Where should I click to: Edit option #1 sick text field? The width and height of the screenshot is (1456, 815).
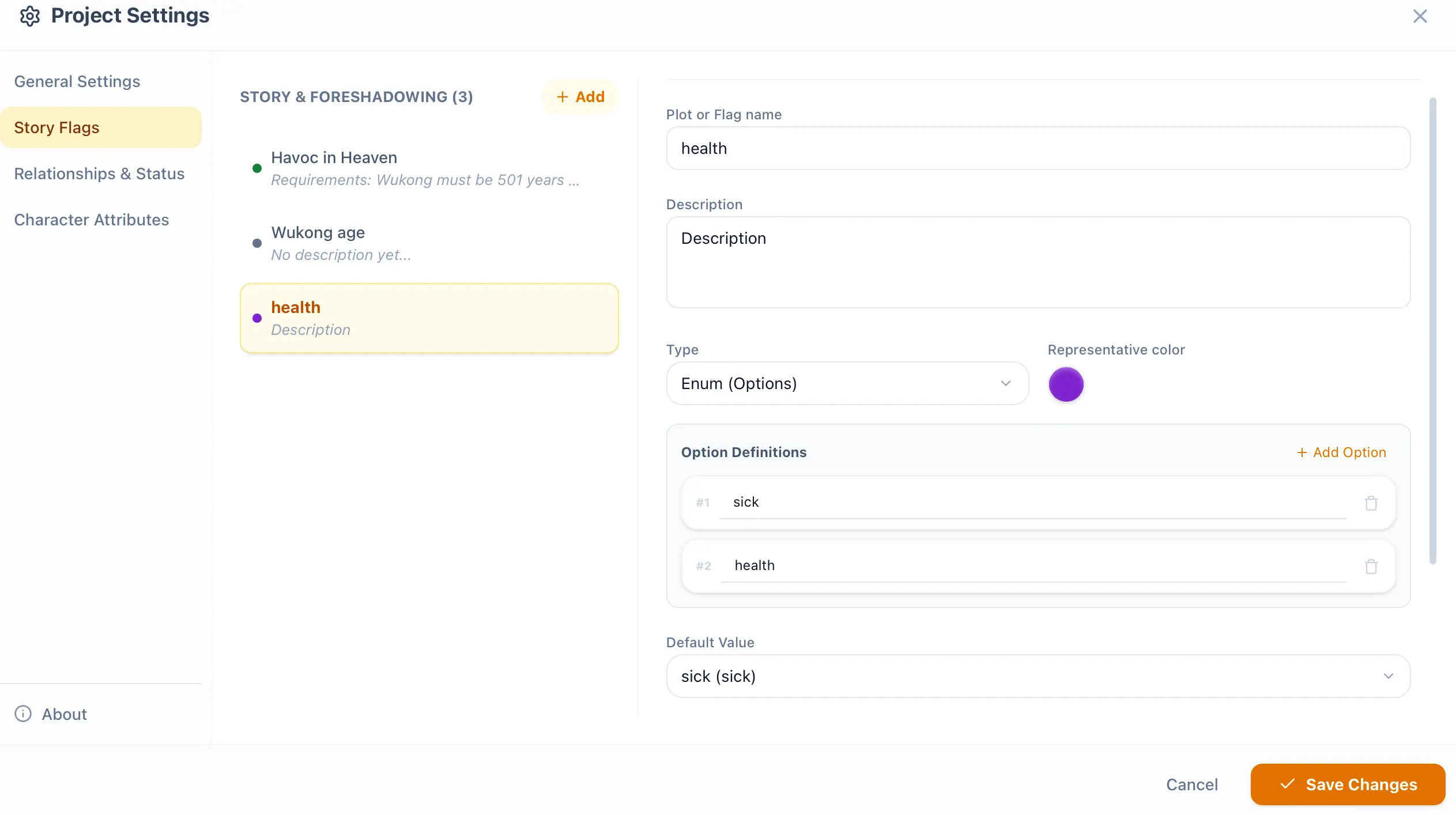click(1033, 503)
